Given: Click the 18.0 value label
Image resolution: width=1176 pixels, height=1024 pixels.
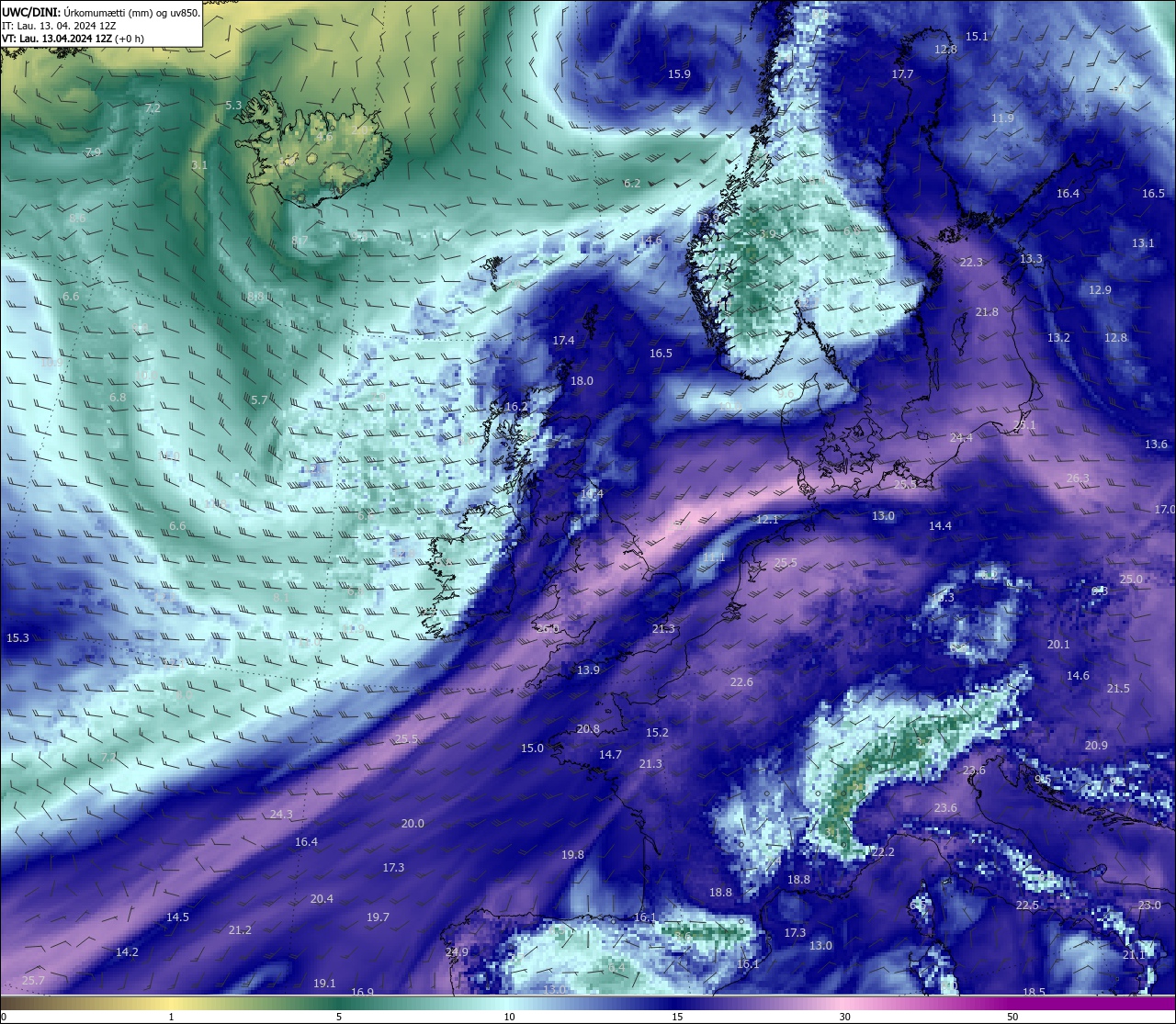Looking at the screenshot, I should tap(582, 381).
